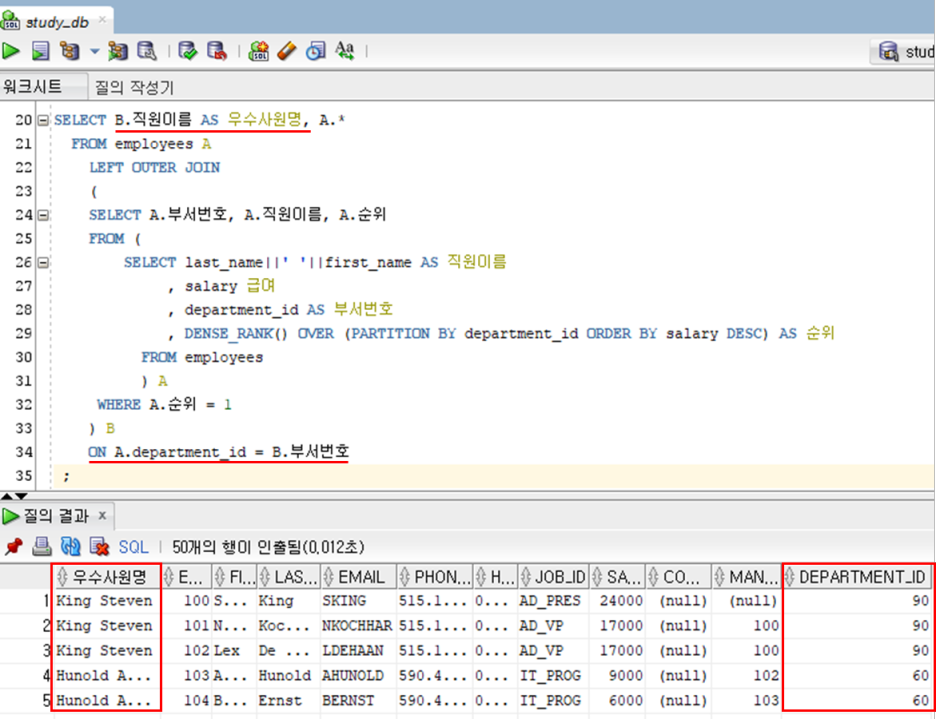Screen dimensions: 936x719
Task: Open SQL History clock icon
Action: pos(316,51)
